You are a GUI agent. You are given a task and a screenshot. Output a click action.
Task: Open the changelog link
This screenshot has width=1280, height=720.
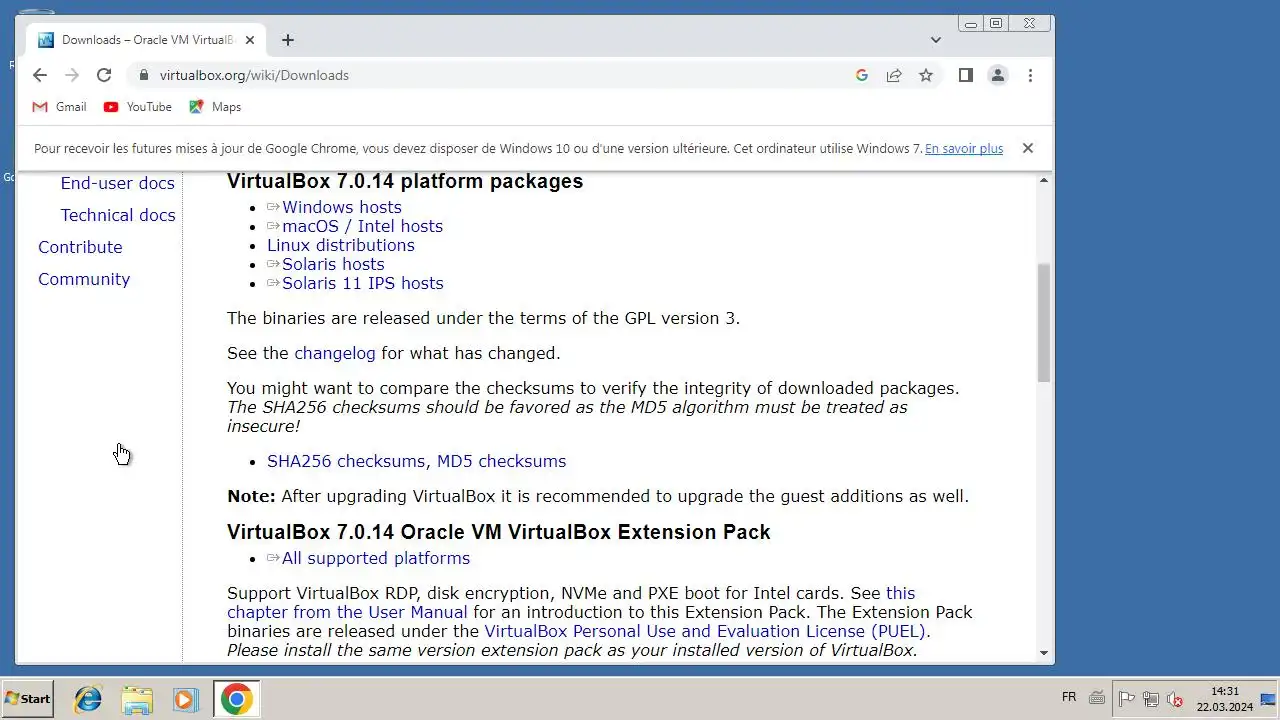(x=335, y=353)
